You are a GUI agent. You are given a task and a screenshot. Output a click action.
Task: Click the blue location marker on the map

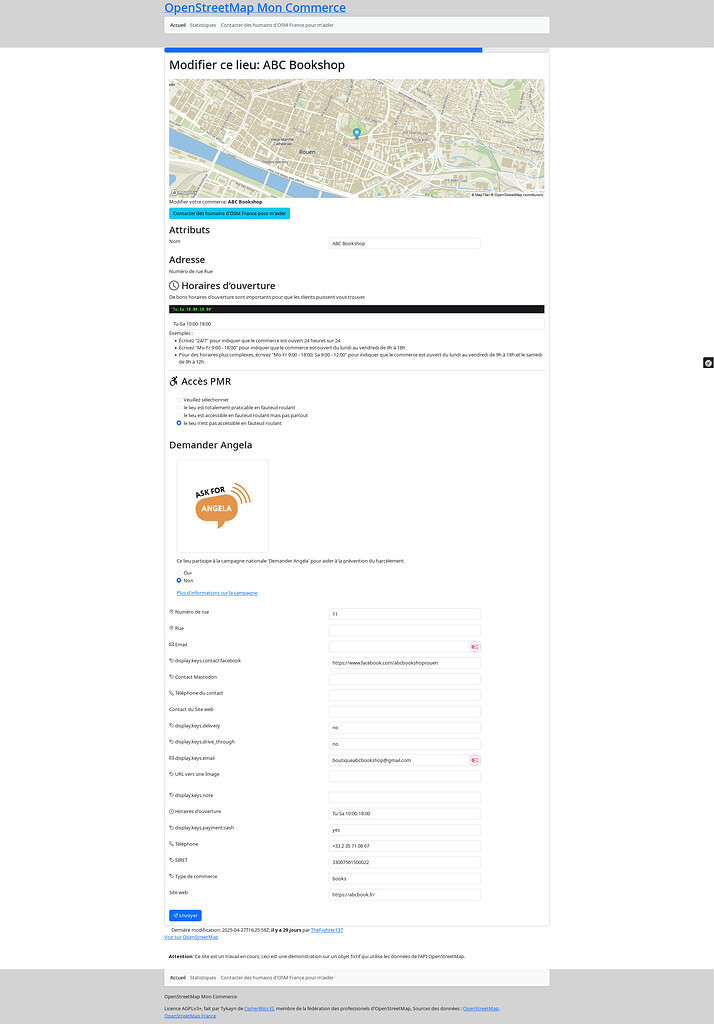(x=357, y=133)
